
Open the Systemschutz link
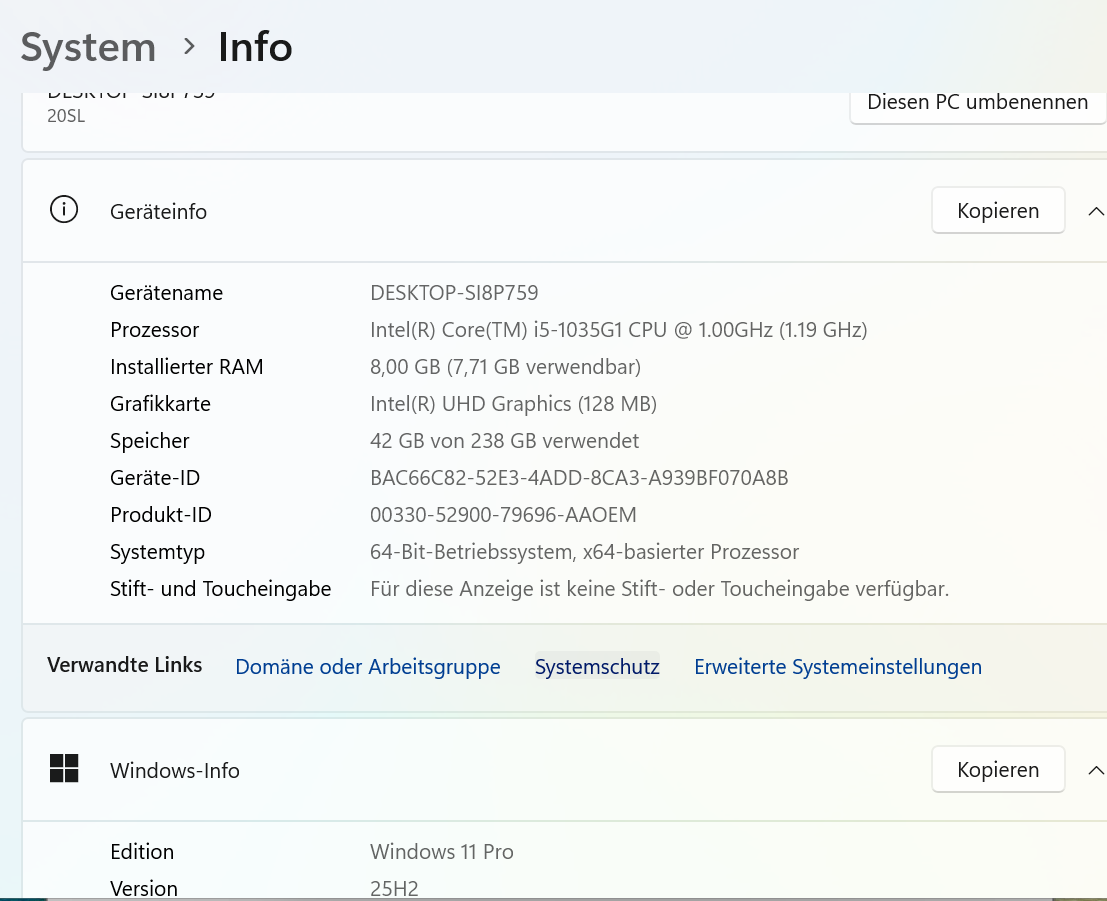coord(597,667)
